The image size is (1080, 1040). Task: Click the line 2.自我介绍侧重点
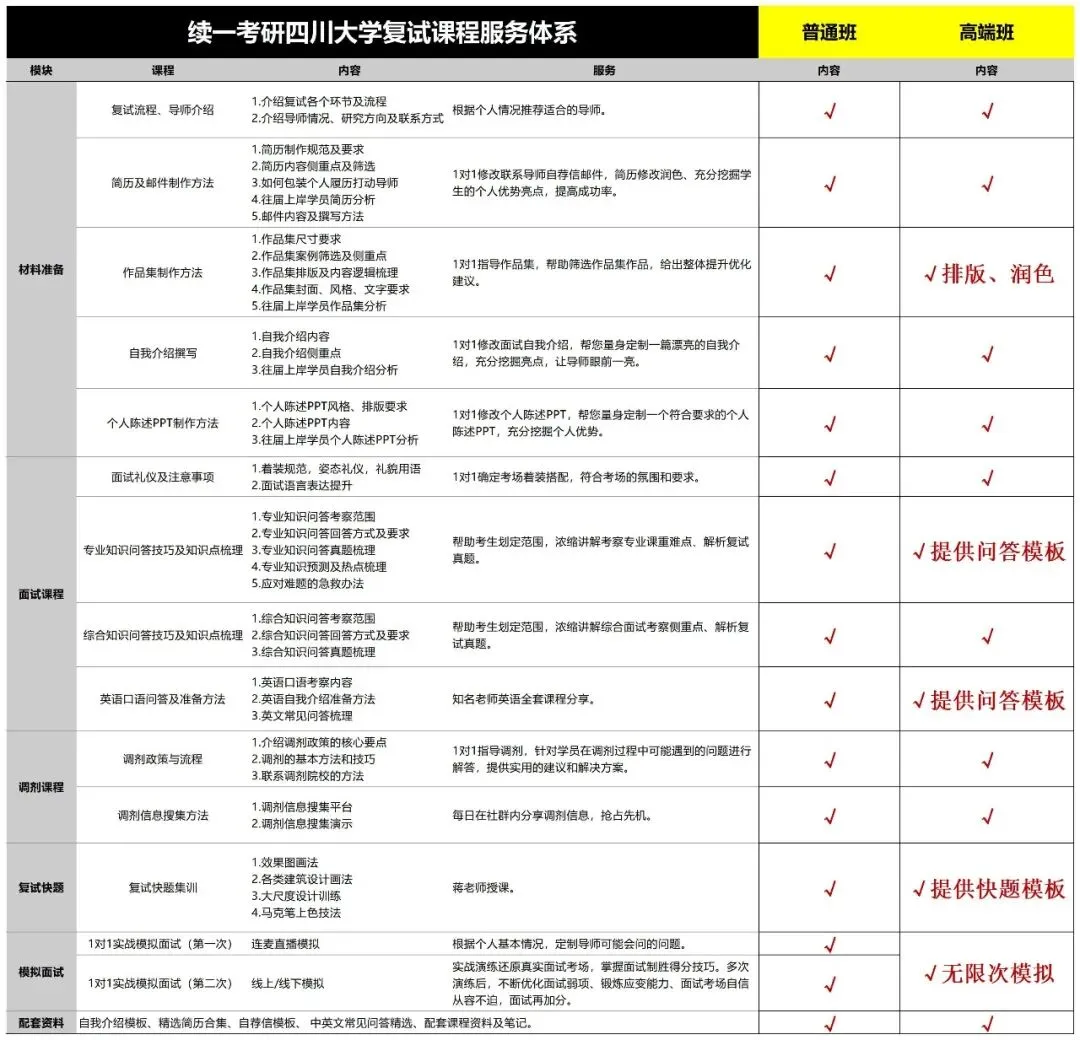coord(296,353)
